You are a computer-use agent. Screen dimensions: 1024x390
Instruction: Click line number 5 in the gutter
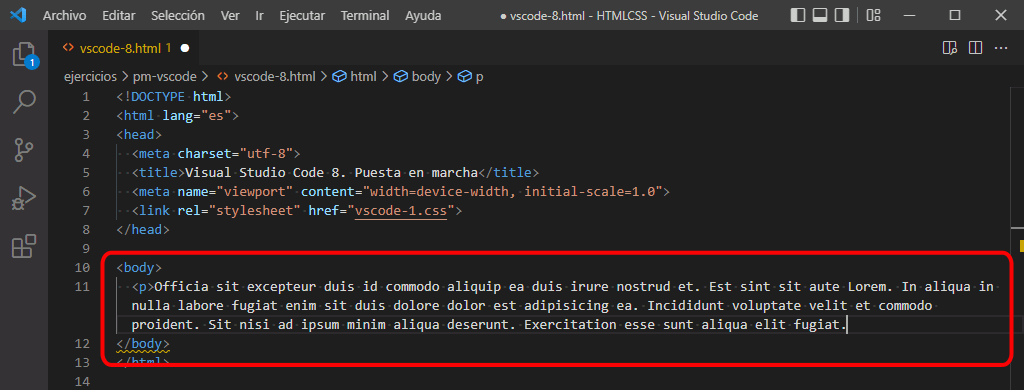pos(86,173)
